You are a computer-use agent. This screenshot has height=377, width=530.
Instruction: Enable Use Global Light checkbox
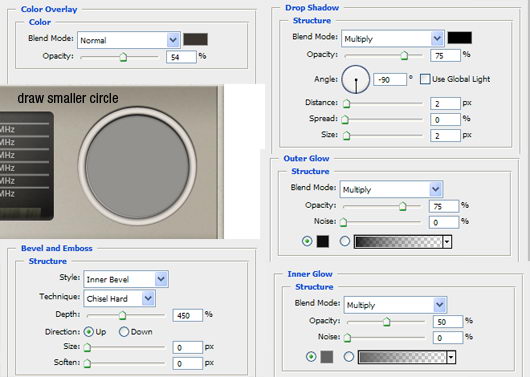click(425, 79)
